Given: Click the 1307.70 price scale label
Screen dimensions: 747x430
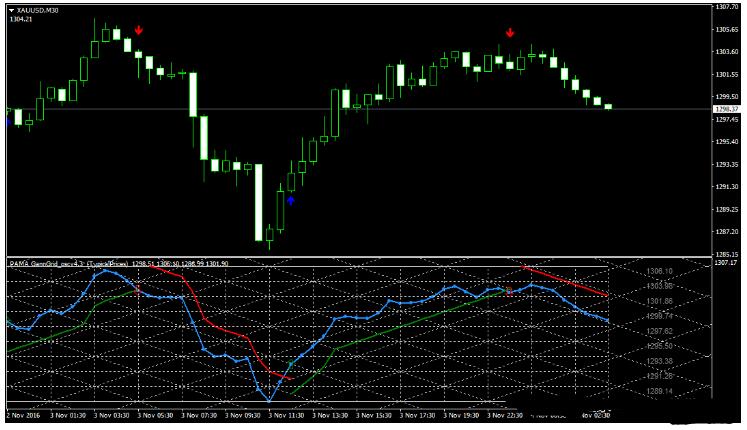Looking at the screenshot, I should tap(727, 7).
